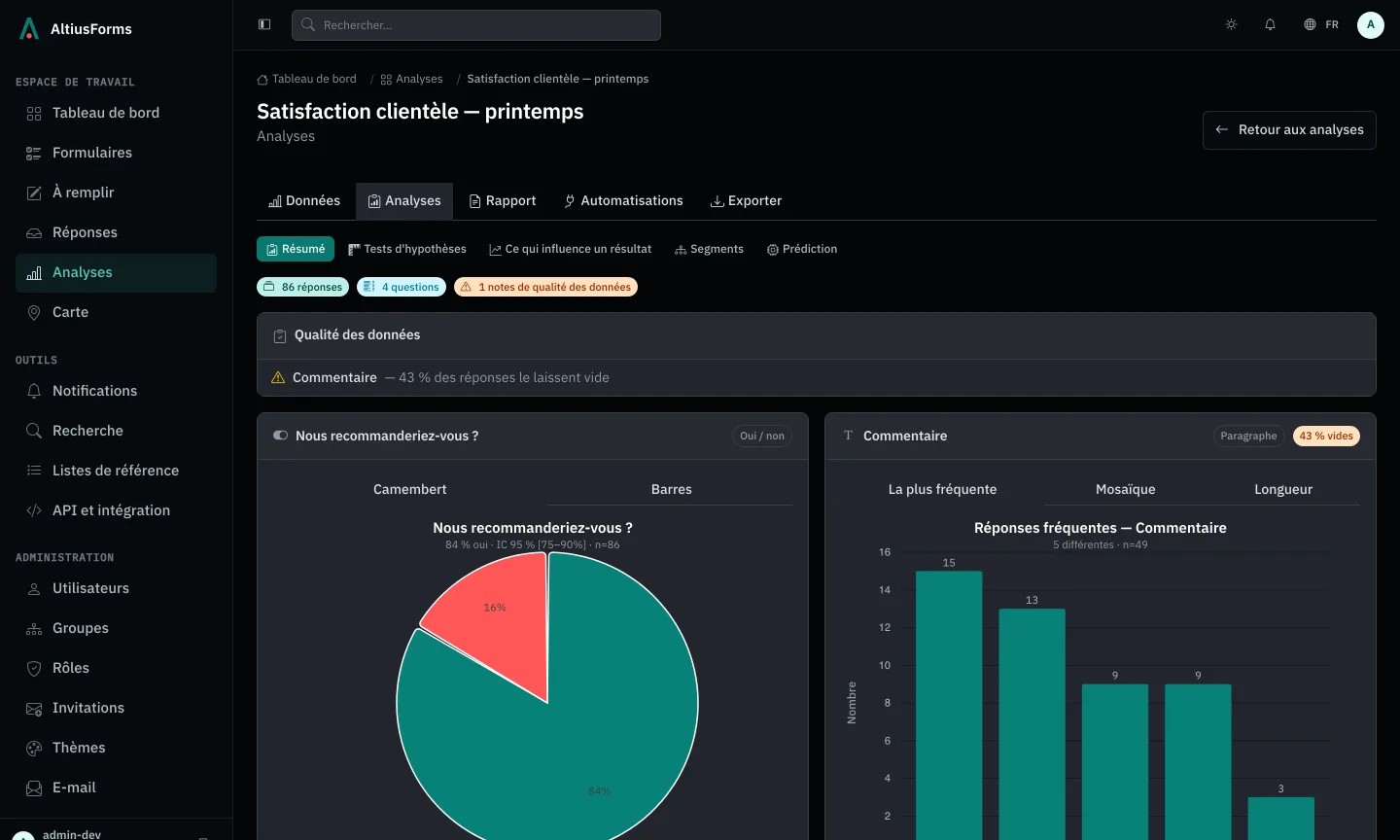Open Tests d'hypothèses sub-tab
The image size is (1400, 840).
click(x=407, y=249)
